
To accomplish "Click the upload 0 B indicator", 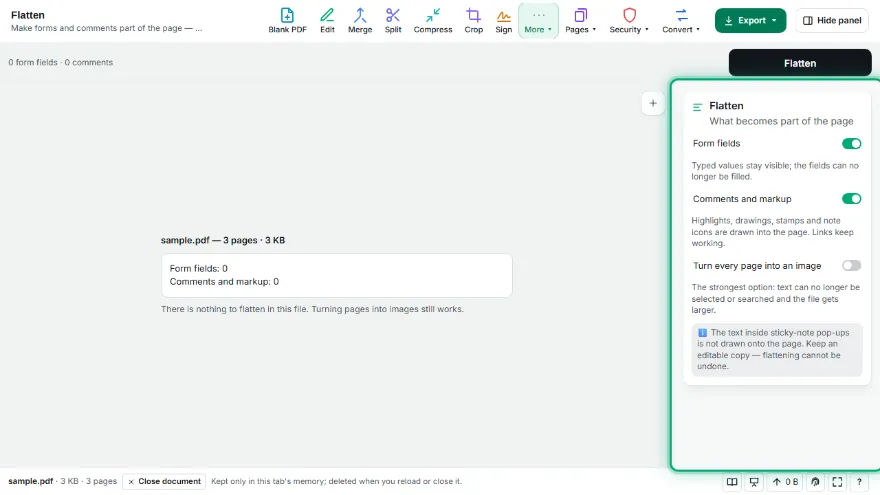I will [785, 482].
